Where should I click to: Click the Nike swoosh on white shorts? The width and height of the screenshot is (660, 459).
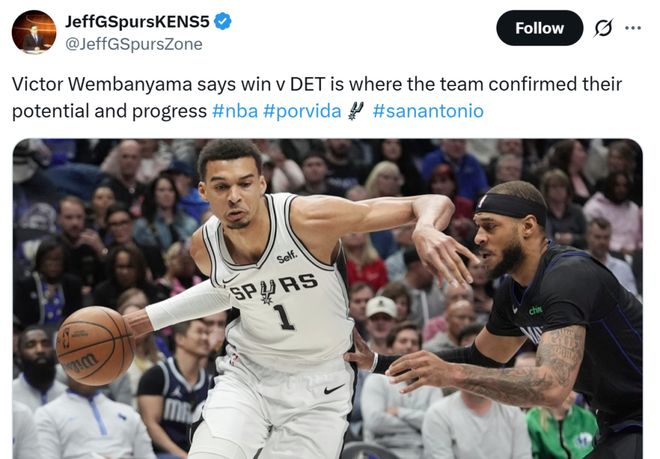click(334, 389)
